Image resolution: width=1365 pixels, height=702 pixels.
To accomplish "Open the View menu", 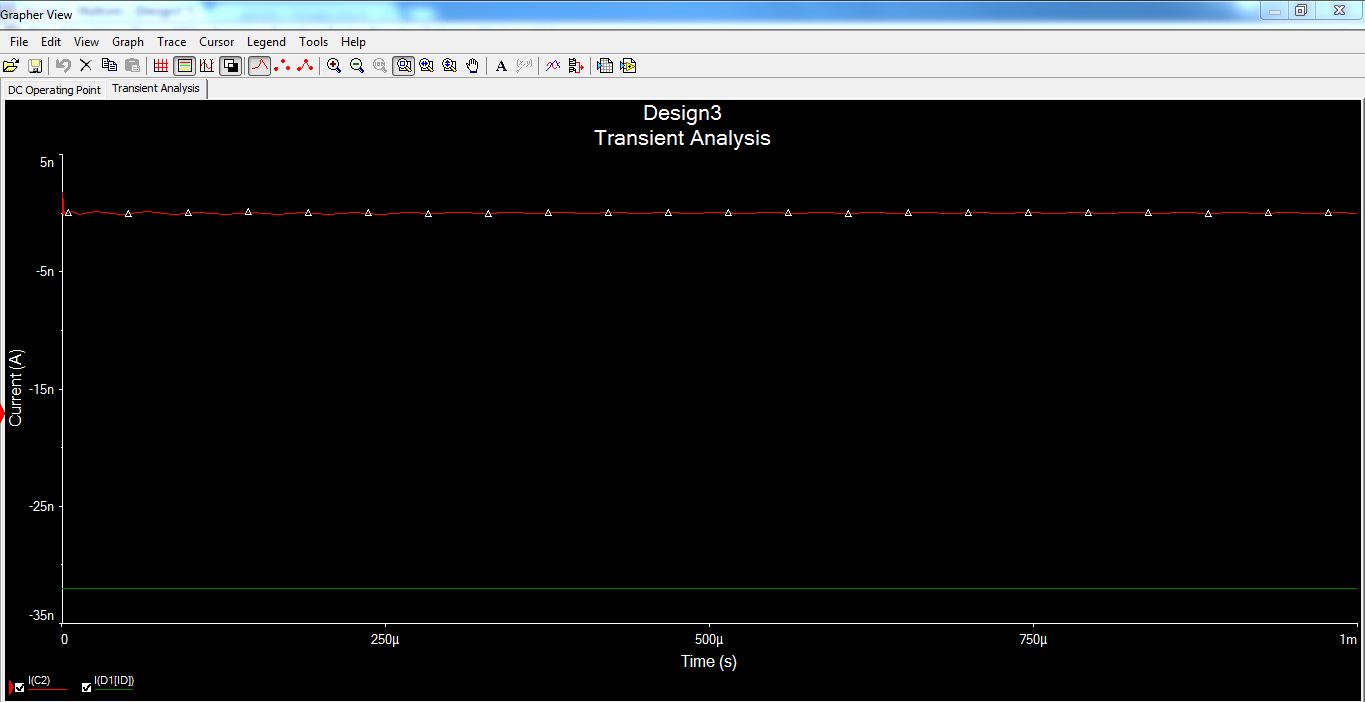I will pos(87,42).
